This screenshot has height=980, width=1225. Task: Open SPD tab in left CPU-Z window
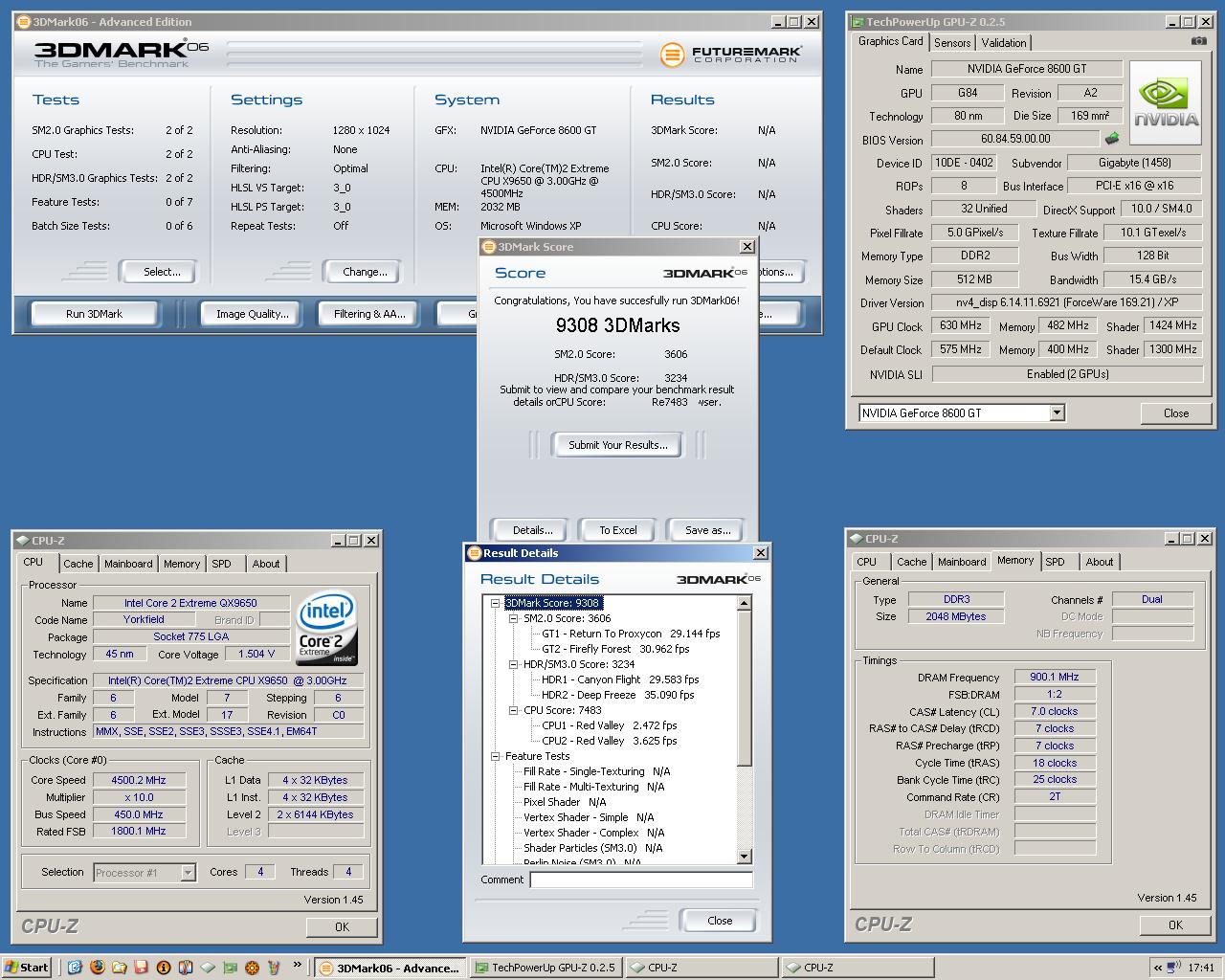(221, 564)
